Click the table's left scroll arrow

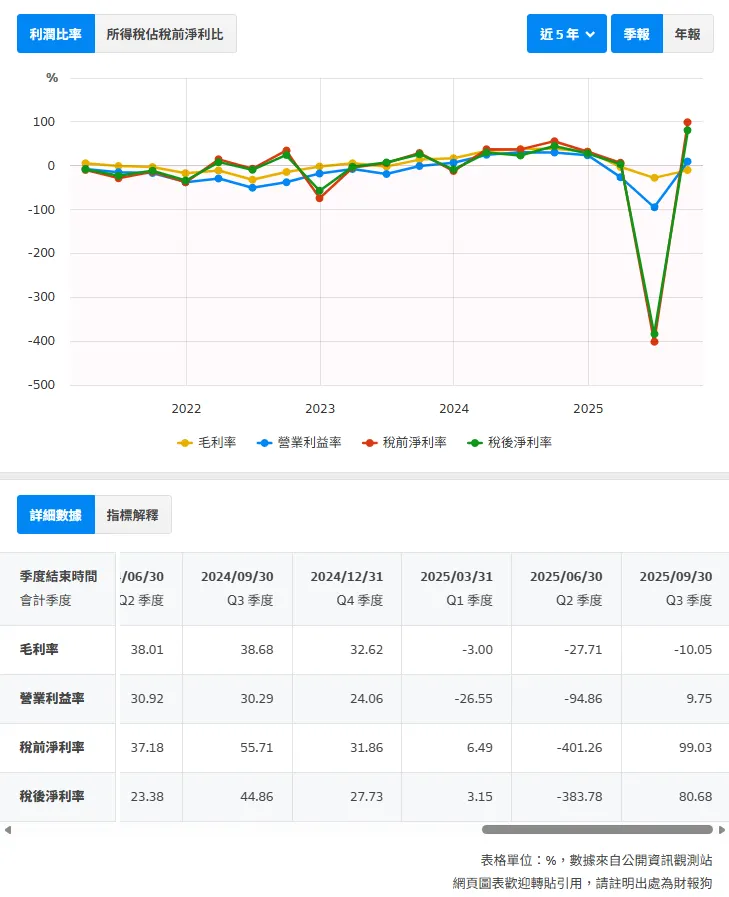[7, 829]
